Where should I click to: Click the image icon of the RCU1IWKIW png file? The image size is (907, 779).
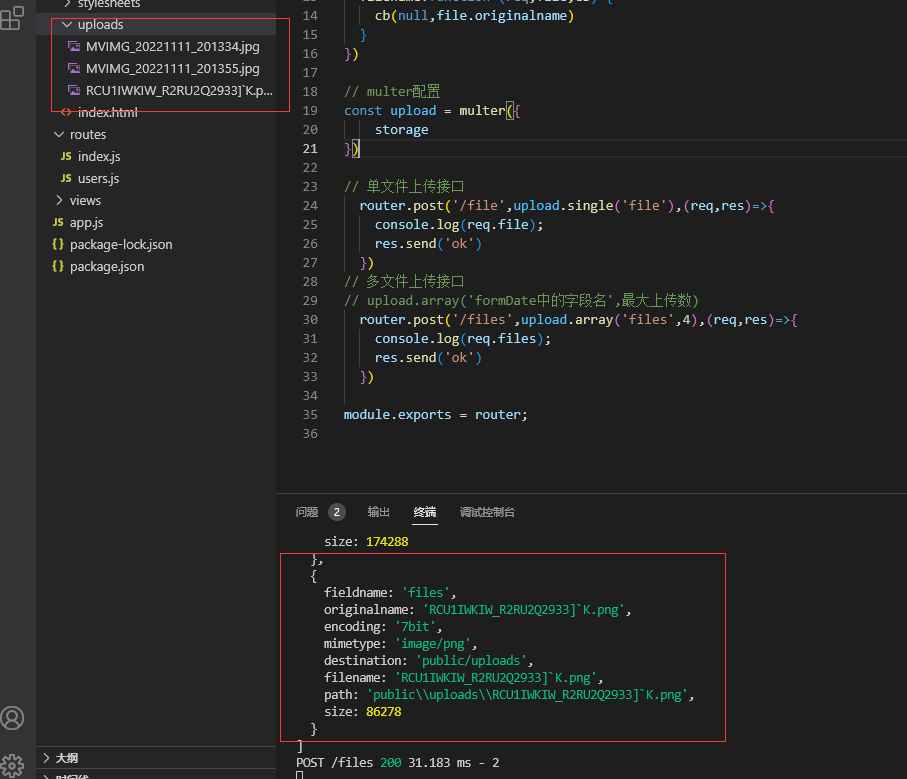(74, 90)
